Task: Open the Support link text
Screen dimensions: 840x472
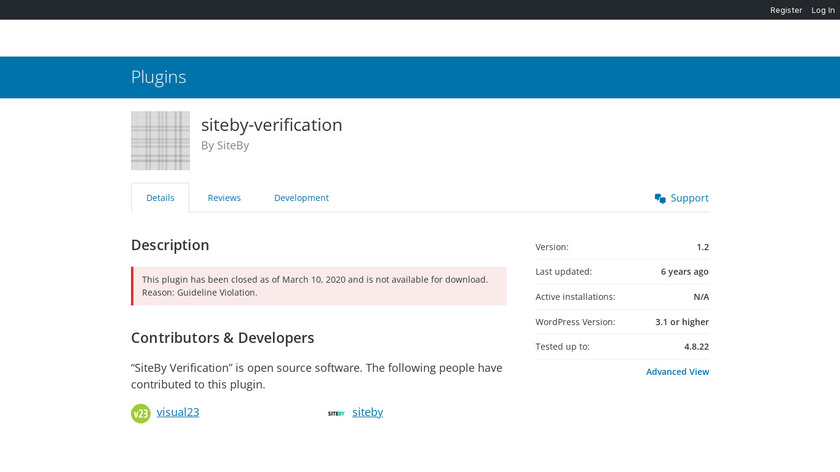Action: 689,198
